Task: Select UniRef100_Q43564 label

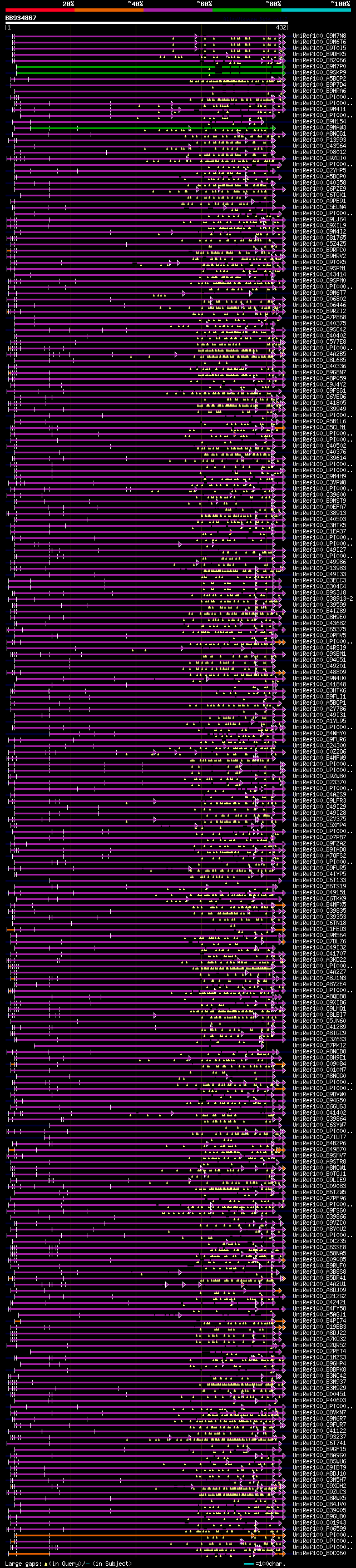Action: coord(319,146)
